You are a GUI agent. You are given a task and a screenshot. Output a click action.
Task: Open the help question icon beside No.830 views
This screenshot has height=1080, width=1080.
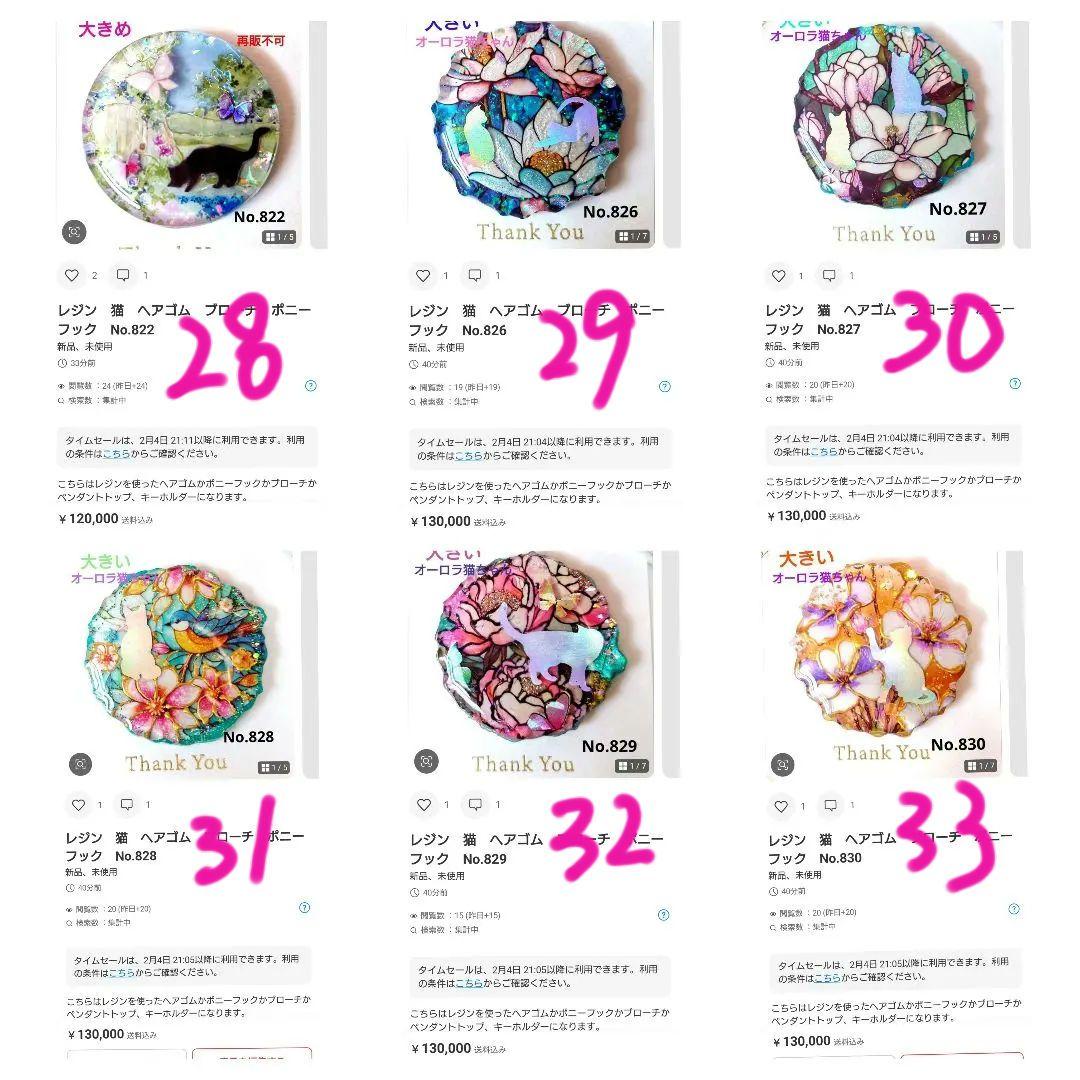1014,909
